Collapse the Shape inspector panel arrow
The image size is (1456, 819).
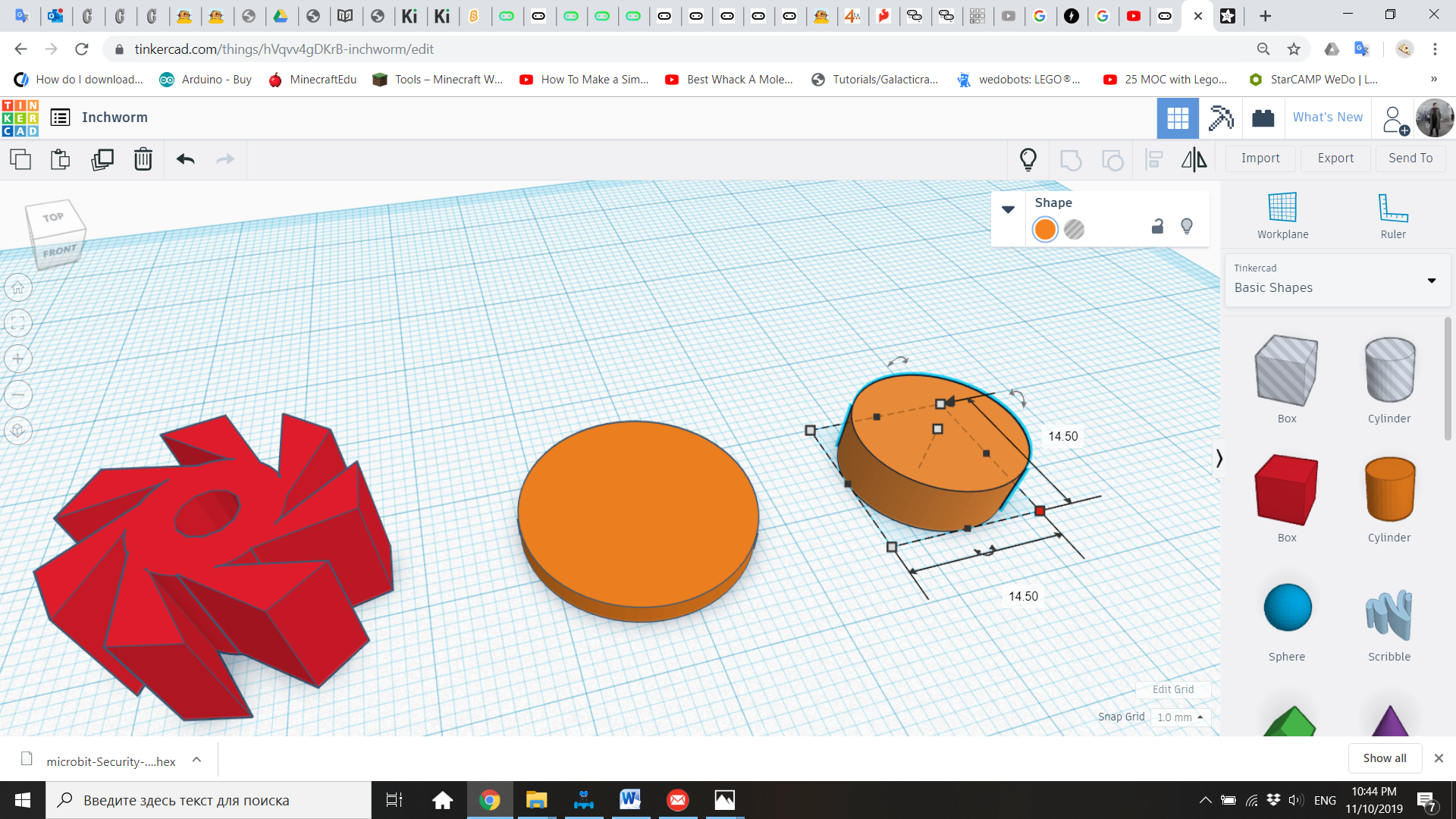tap(1008, 209)
